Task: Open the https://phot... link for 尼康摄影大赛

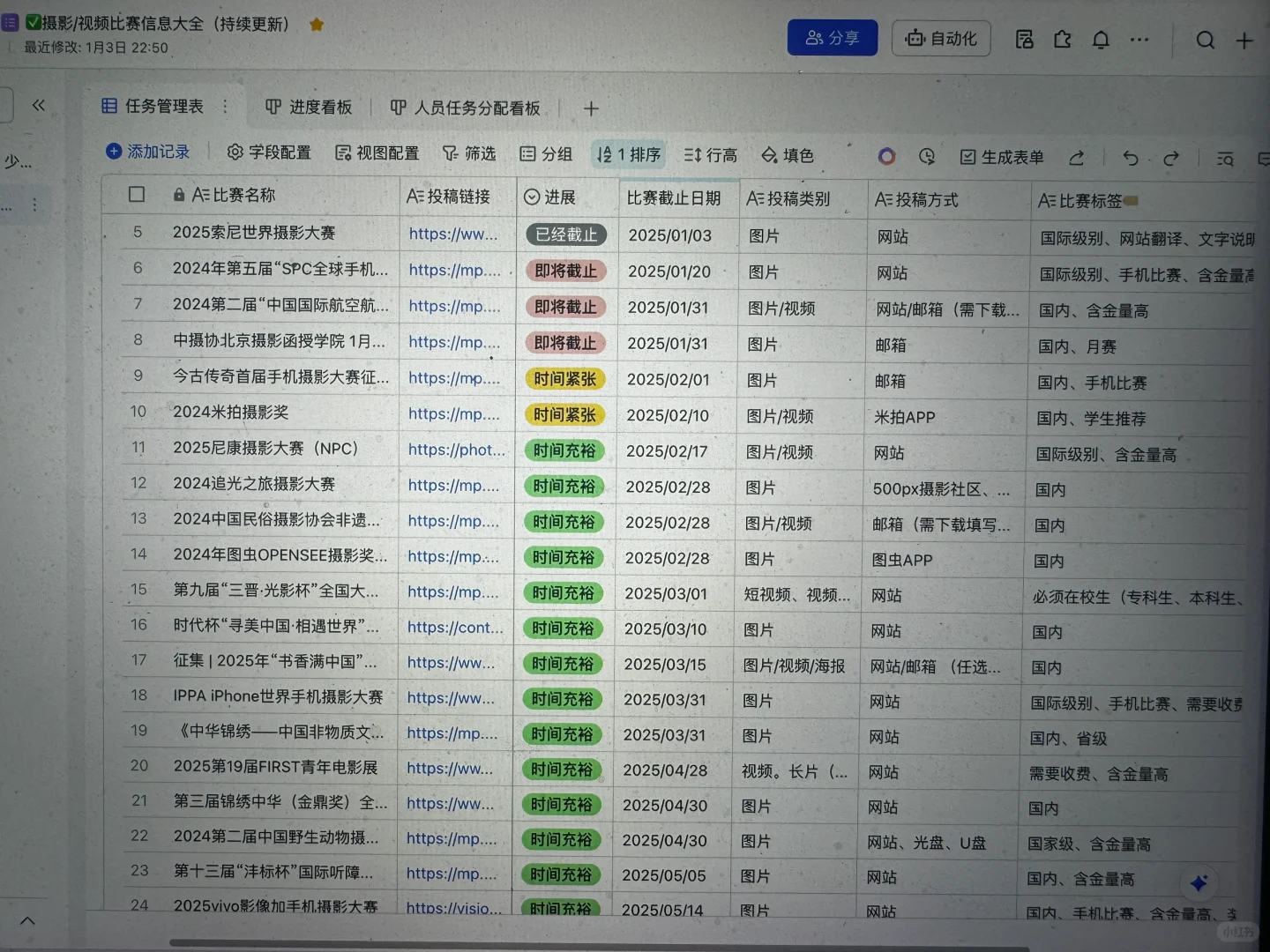Action: point(457,450)
